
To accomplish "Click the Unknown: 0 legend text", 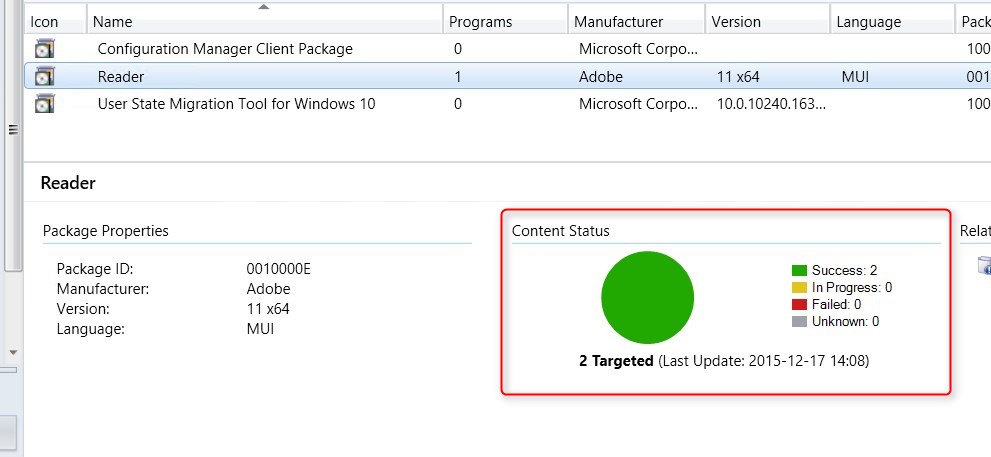I will pyautogui.click(x=846, y=322).
